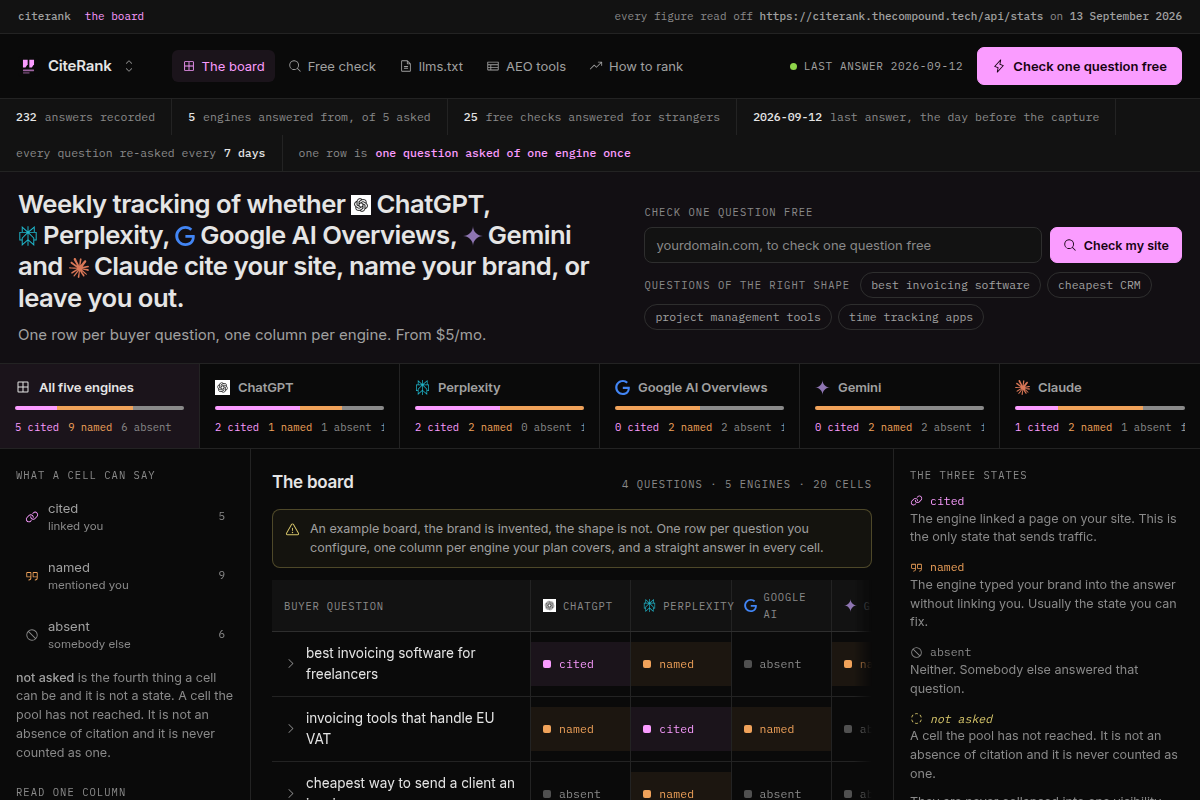
Task: Expand 'best invoicing software for freelancers' row
Action: click(x=290, y=664)
